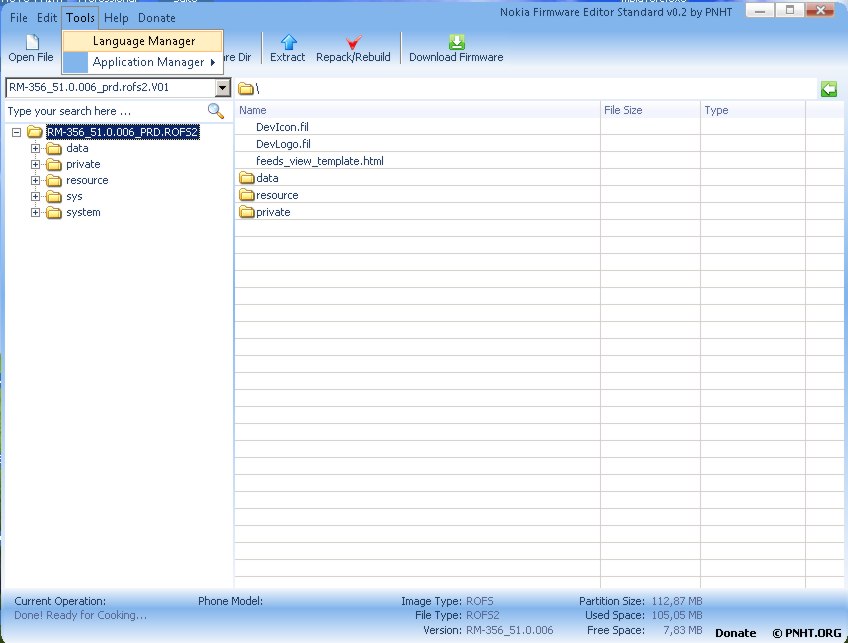Viewport: 848px width, 643px height.
Task: Click the Version value RM-356_51.0.006
Action: (x=509, y=630)
